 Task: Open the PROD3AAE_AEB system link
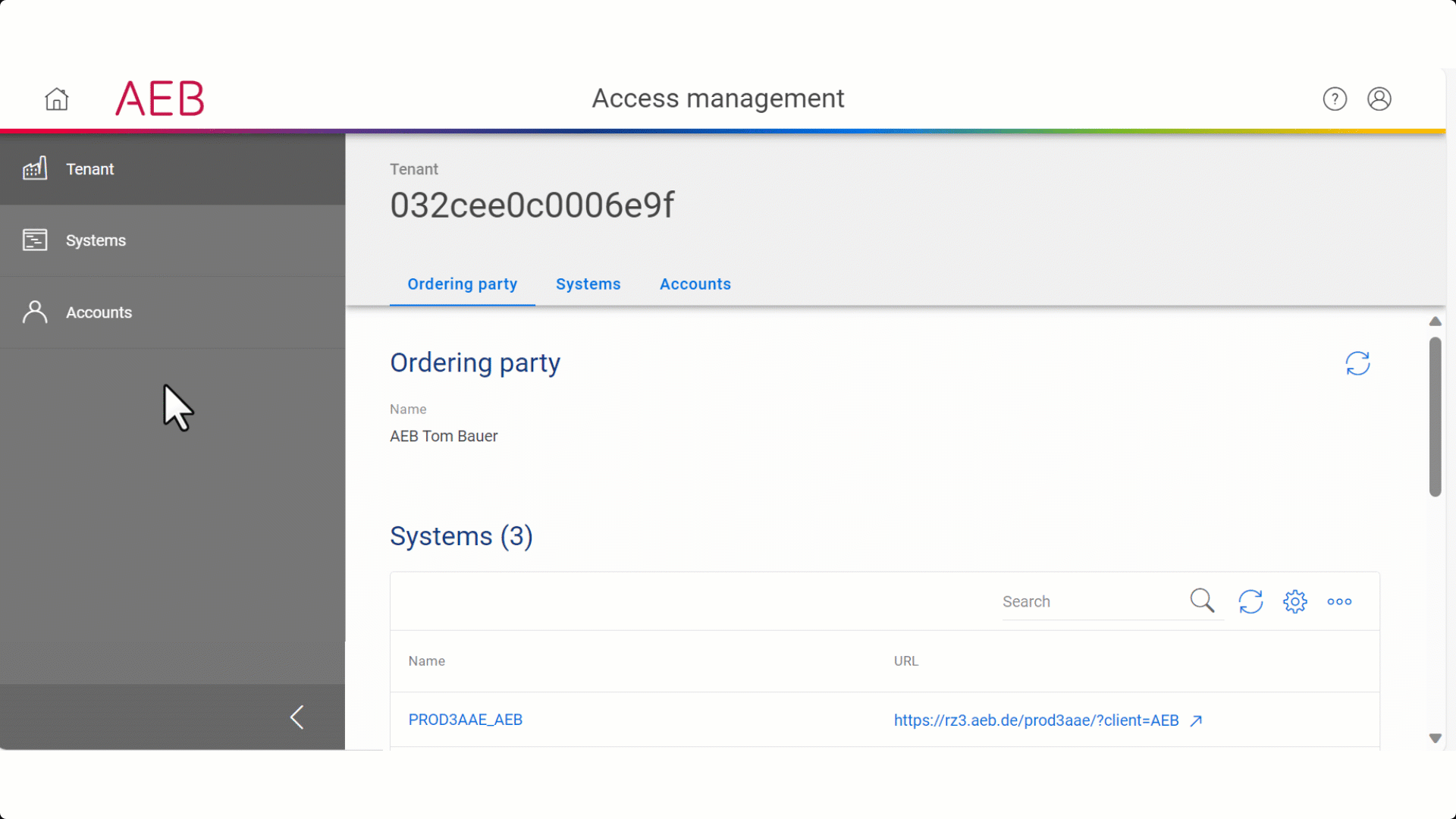pyautogui.click(x=465, y=720)
